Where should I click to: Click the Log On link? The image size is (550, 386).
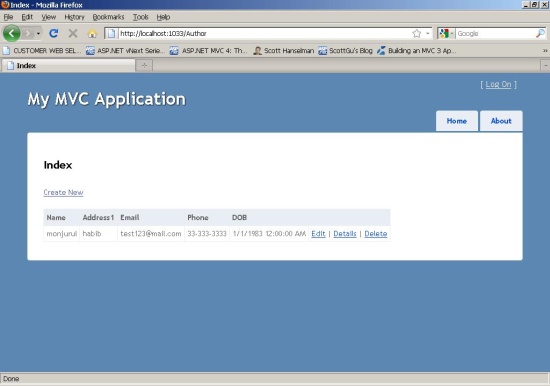coord(498,84)
